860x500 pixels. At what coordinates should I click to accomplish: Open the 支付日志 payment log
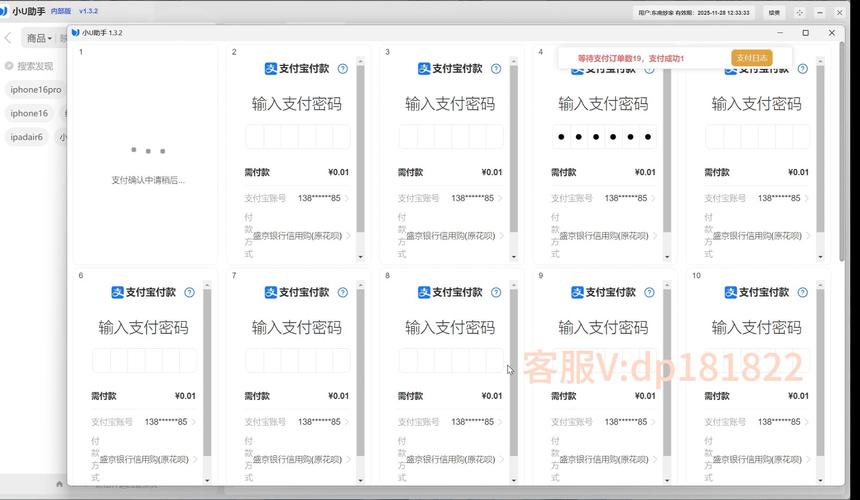click(x=751, y=58)
